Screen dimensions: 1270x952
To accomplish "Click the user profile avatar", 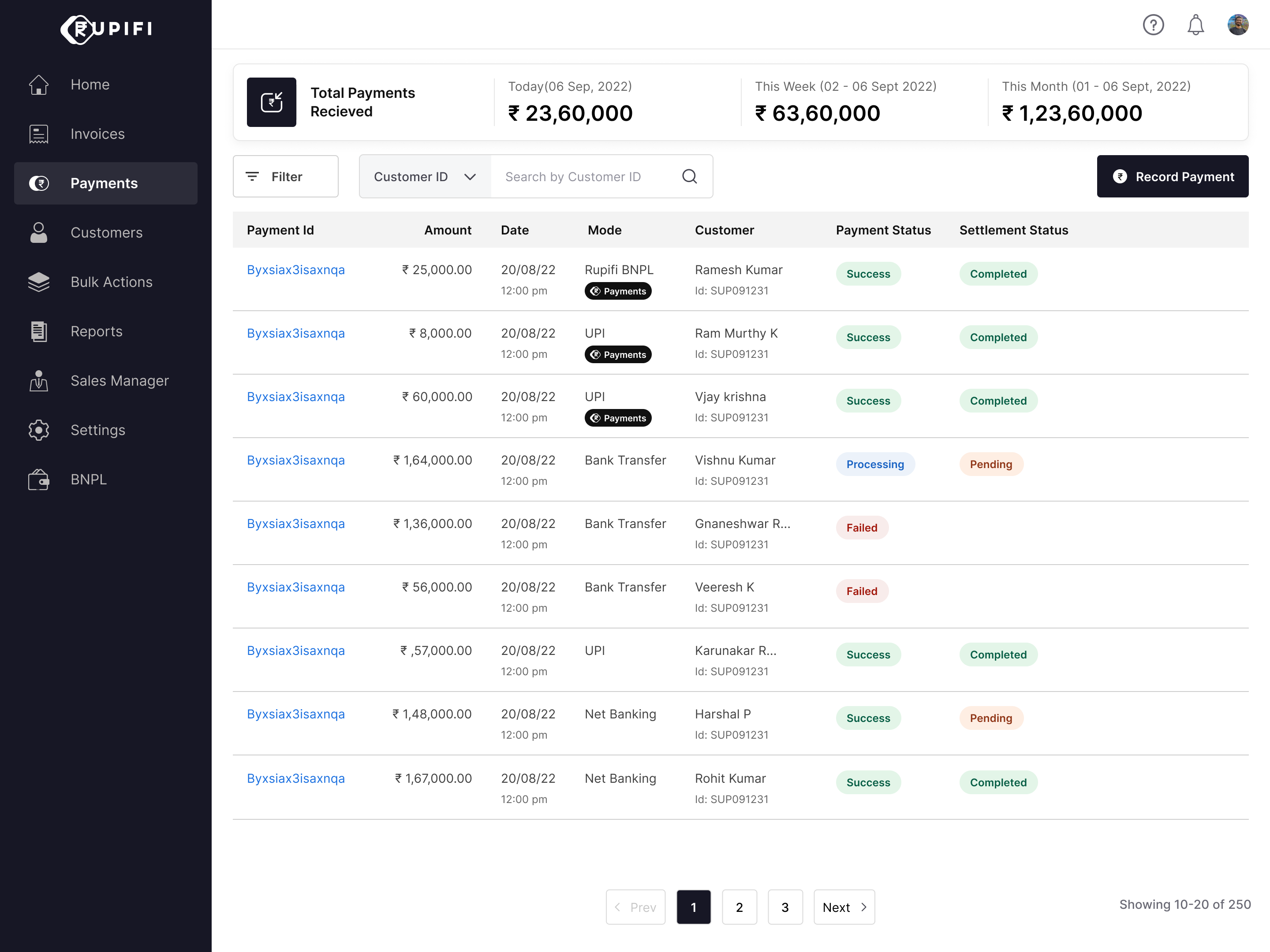I will pyautogui.click(x=1237, y=25).
